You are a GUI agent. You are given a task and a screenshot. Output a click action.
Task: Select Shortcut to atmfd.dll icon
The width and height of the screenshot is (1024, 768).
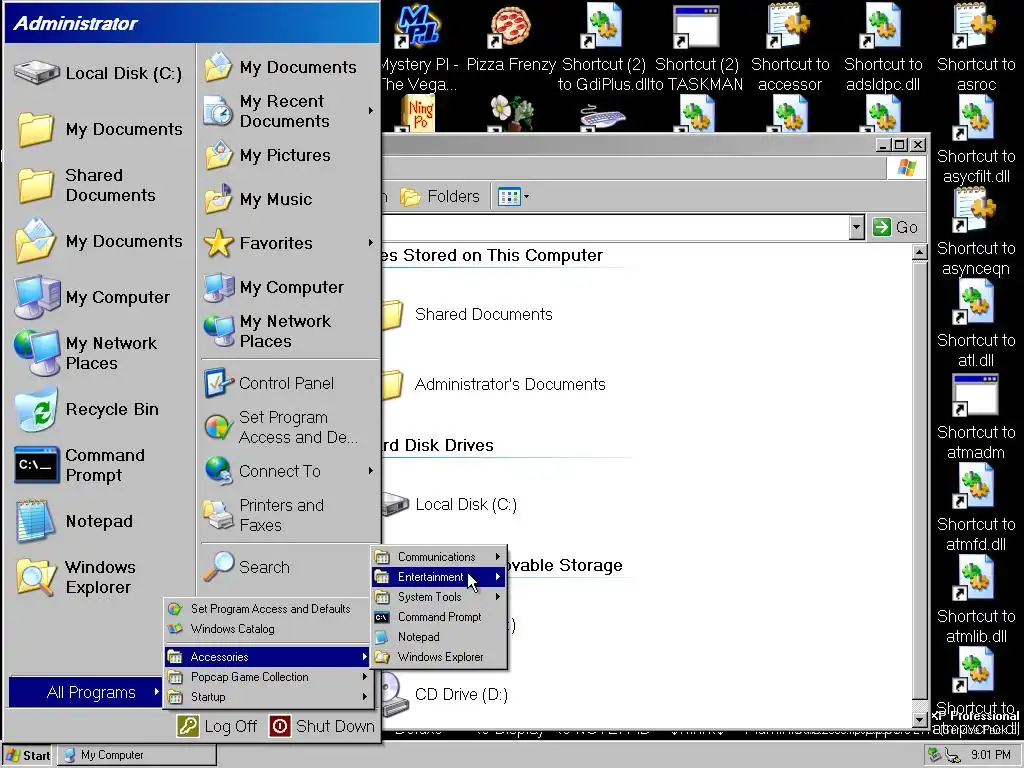coord(976,508)
